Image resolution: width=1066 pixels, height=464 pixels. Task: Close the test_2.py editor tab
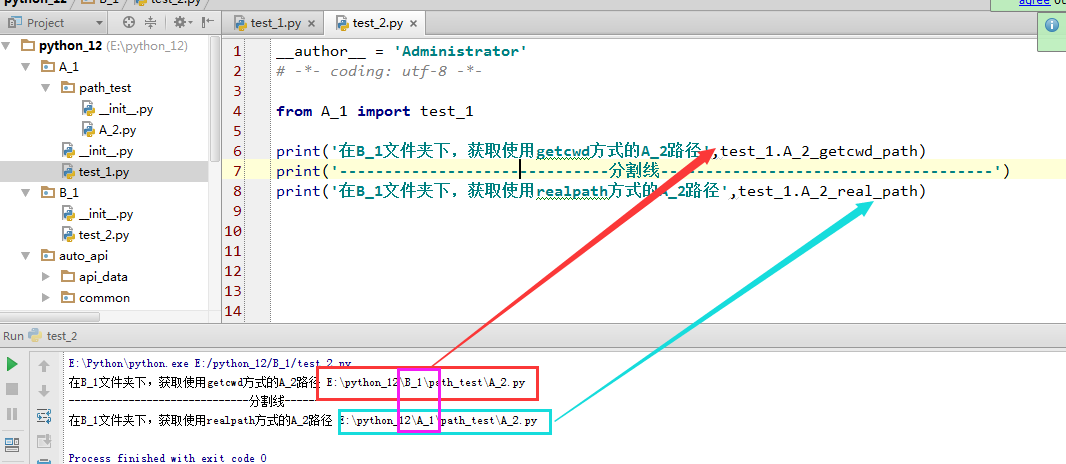point(414,22)
